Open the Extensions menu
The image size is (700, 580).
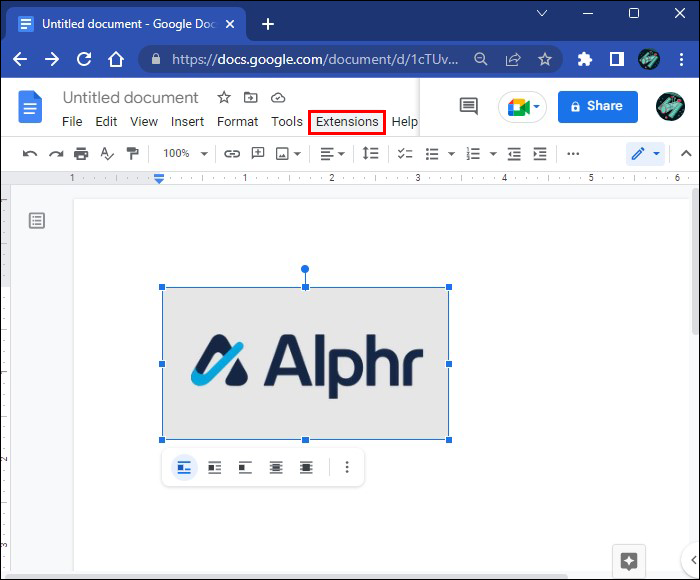pyautogui.click(x=347, y=122)
